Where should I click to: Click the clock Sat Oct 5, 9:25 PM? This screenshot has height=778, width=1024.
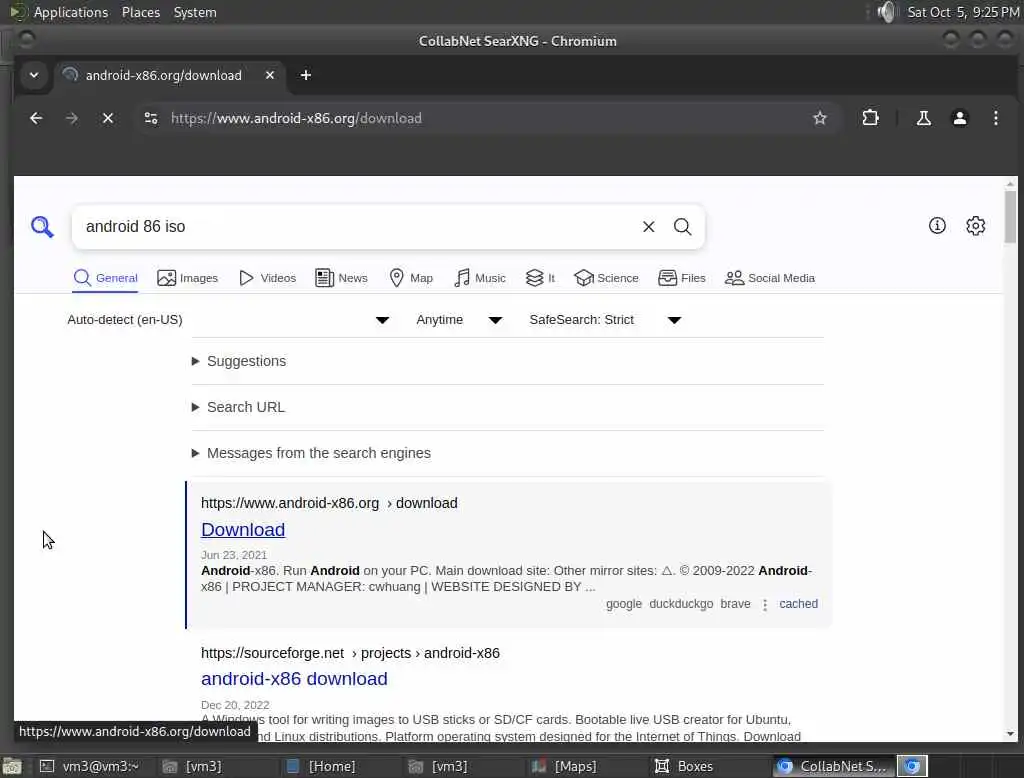tap(963, 12)
